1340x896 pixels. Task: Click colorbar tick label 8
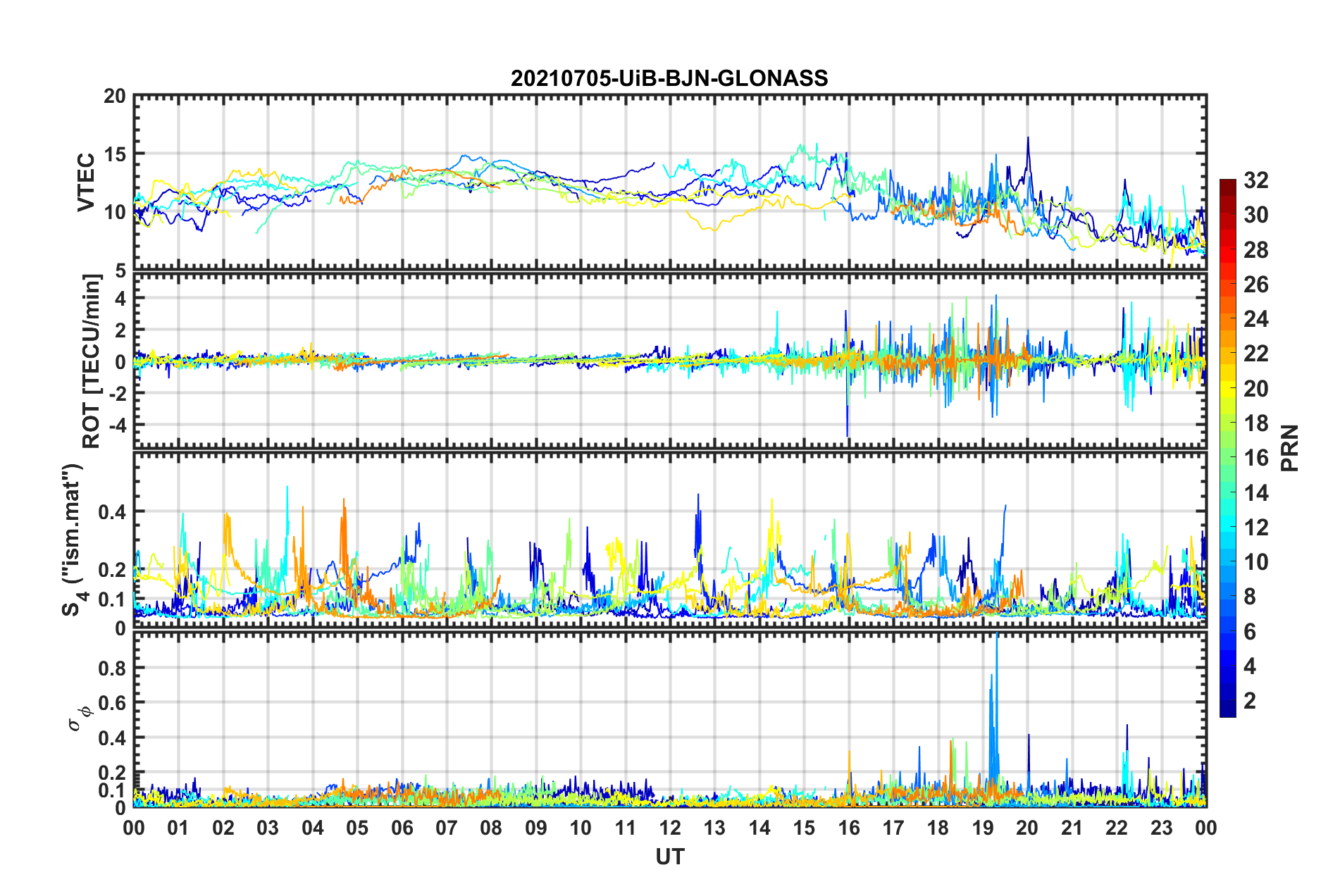point(1250,597)
